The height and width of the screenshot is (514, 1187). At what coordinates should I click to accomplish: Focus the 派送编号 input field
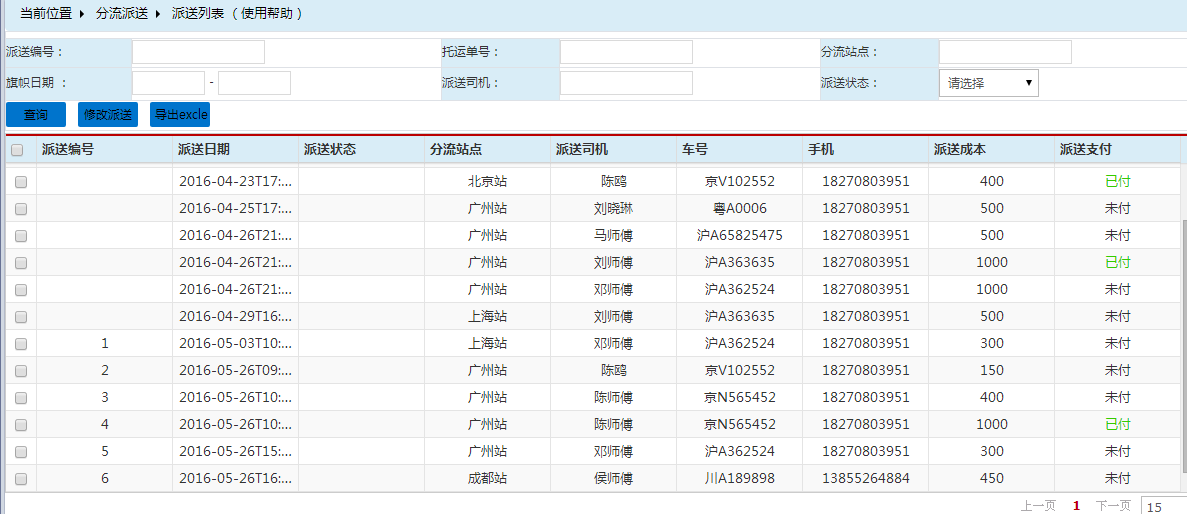[198, 52]
